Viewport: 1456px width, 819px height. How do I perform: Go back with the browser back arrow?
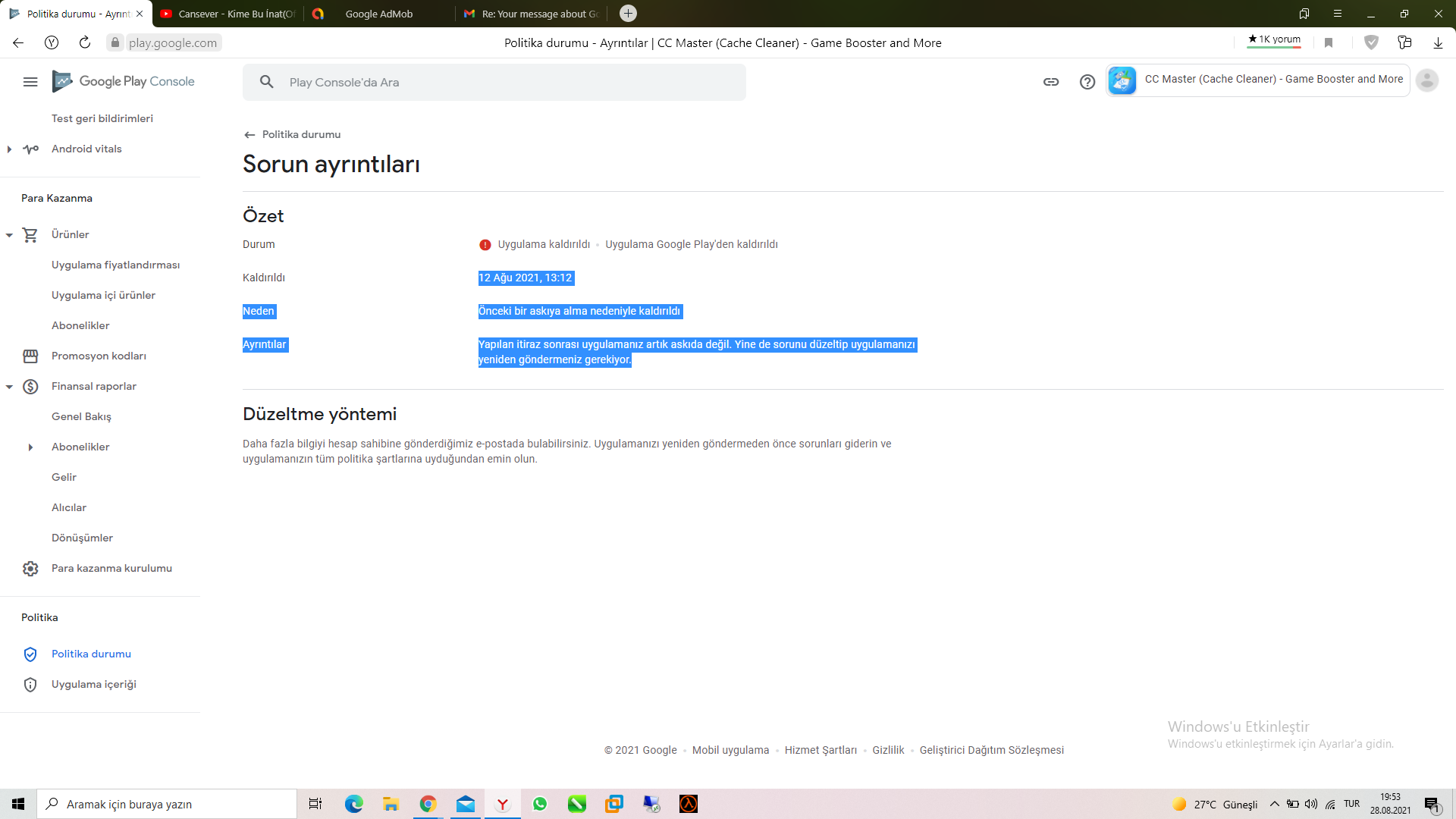18,42
